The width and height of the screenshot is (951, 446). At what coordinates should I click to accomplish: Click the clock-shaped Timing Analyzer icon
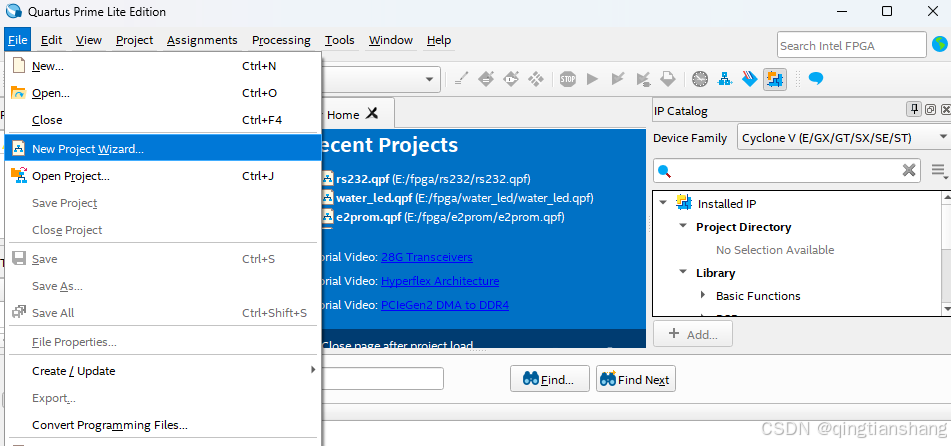click(x=700, y=79)
